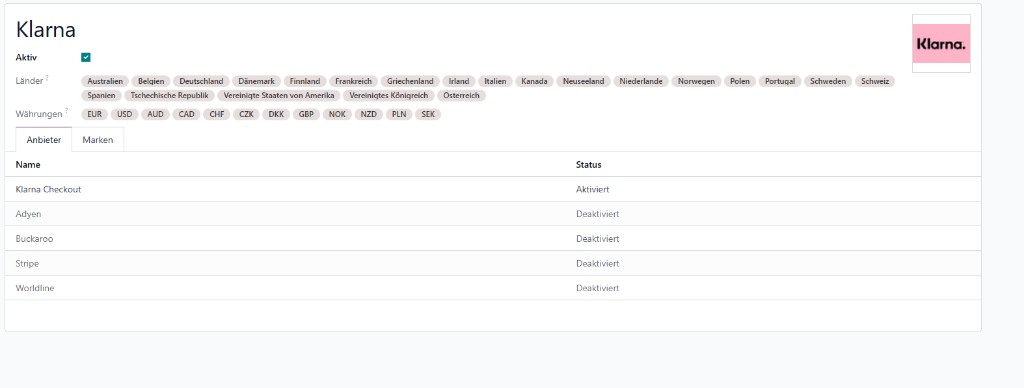The image size is (1024, 388).
Task: Sort the table by Status column
Action: pos(588,165)
